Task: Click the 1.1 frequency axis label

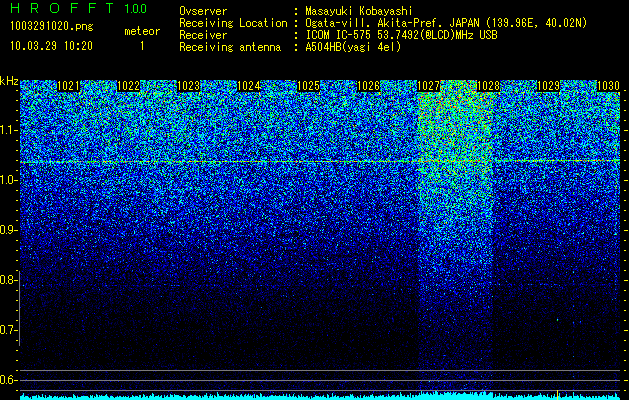Action: [8, 130]
